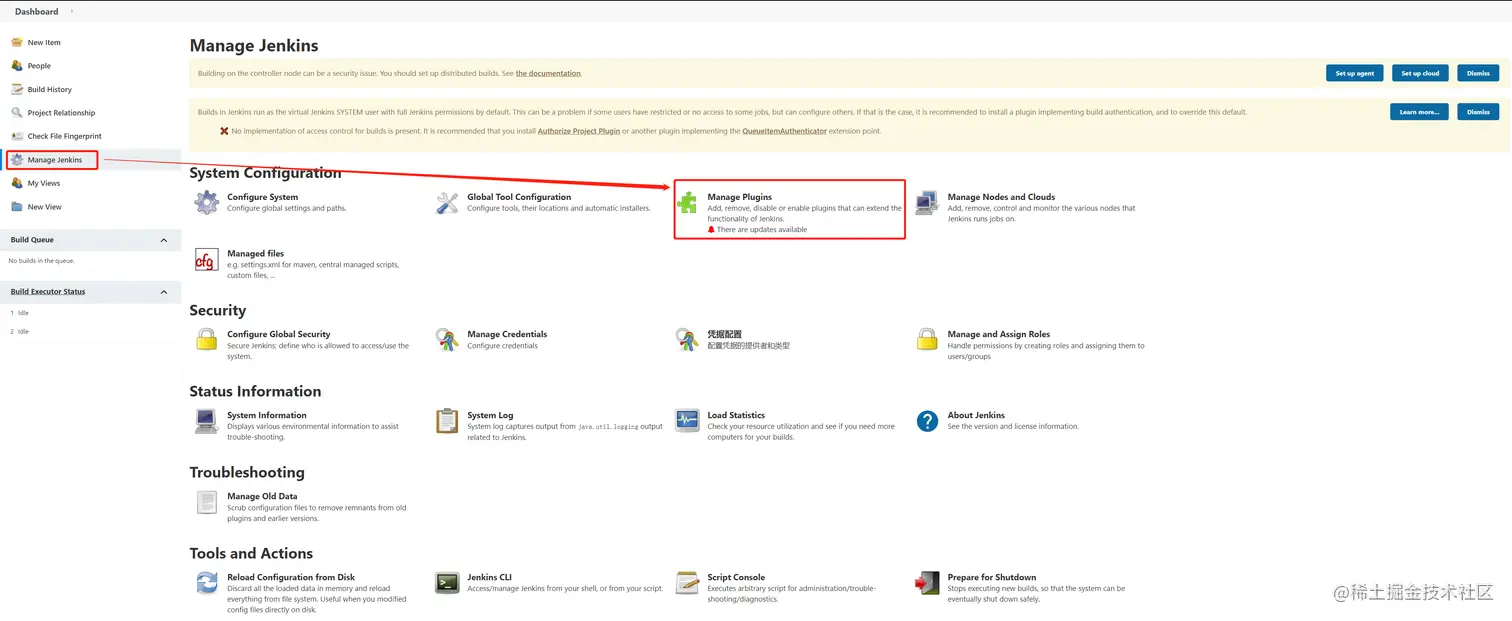Click the Managed files cfg icon
Viewport: 1512px width, 621px height.
pyautogui.click(x=207, y=260)
